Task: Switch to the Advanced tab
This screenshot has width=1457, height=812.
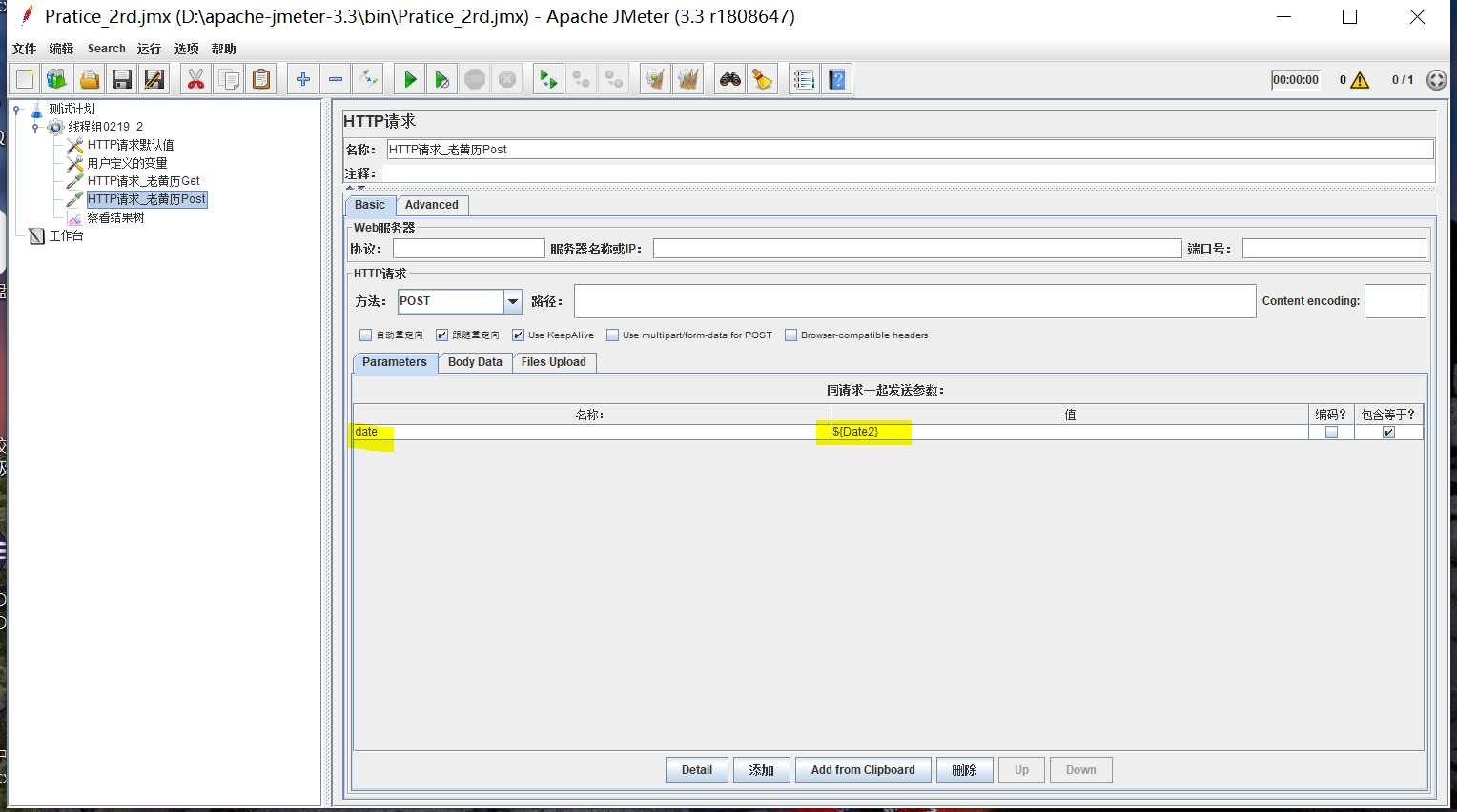Action: click(x=432, y=205)
